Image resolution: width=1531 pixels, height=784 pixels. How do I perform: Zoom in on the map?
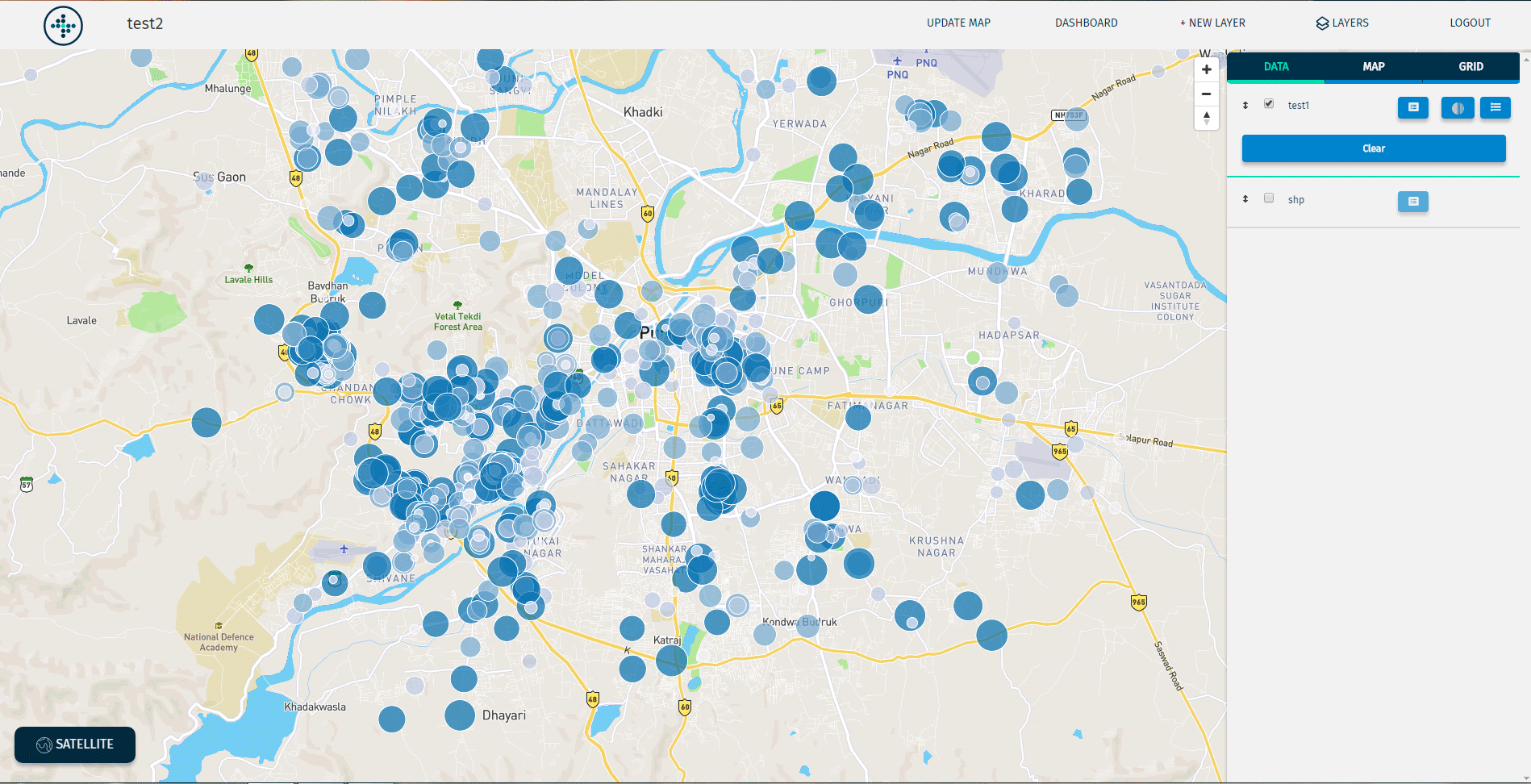point(1206,70)
